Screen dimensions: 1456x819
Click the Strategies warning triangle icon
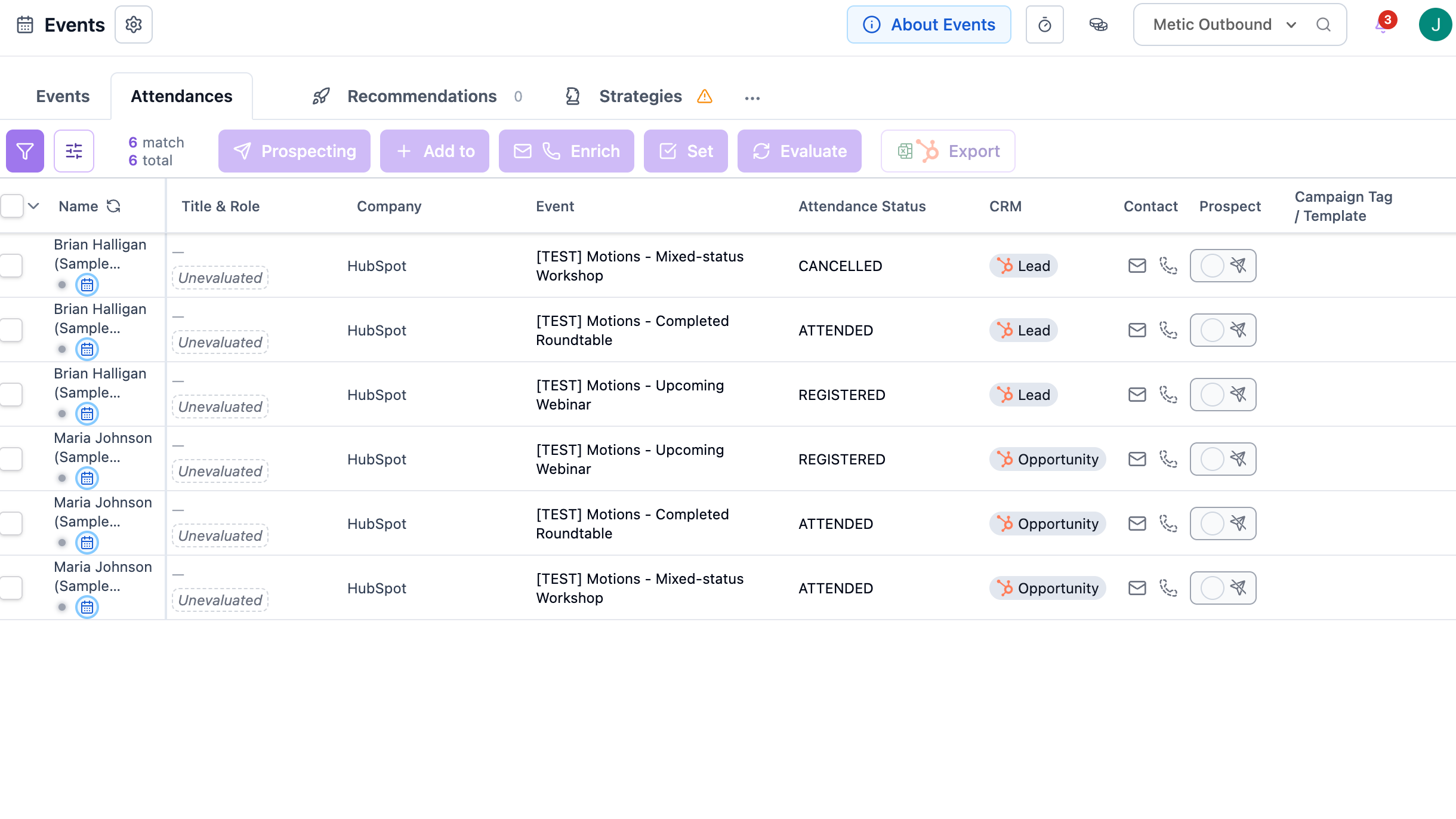[x=705, y=96]
